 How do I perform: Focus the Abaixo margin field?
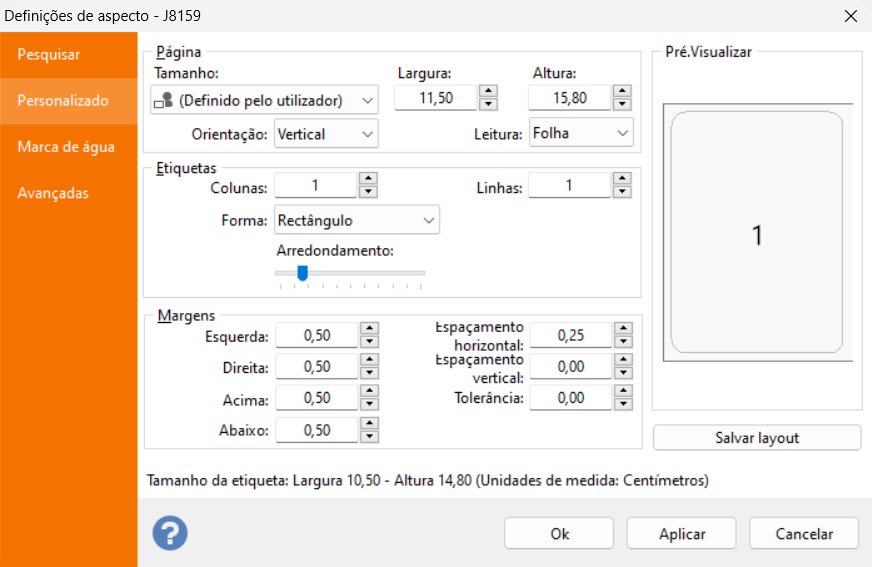tap(317, 430)
